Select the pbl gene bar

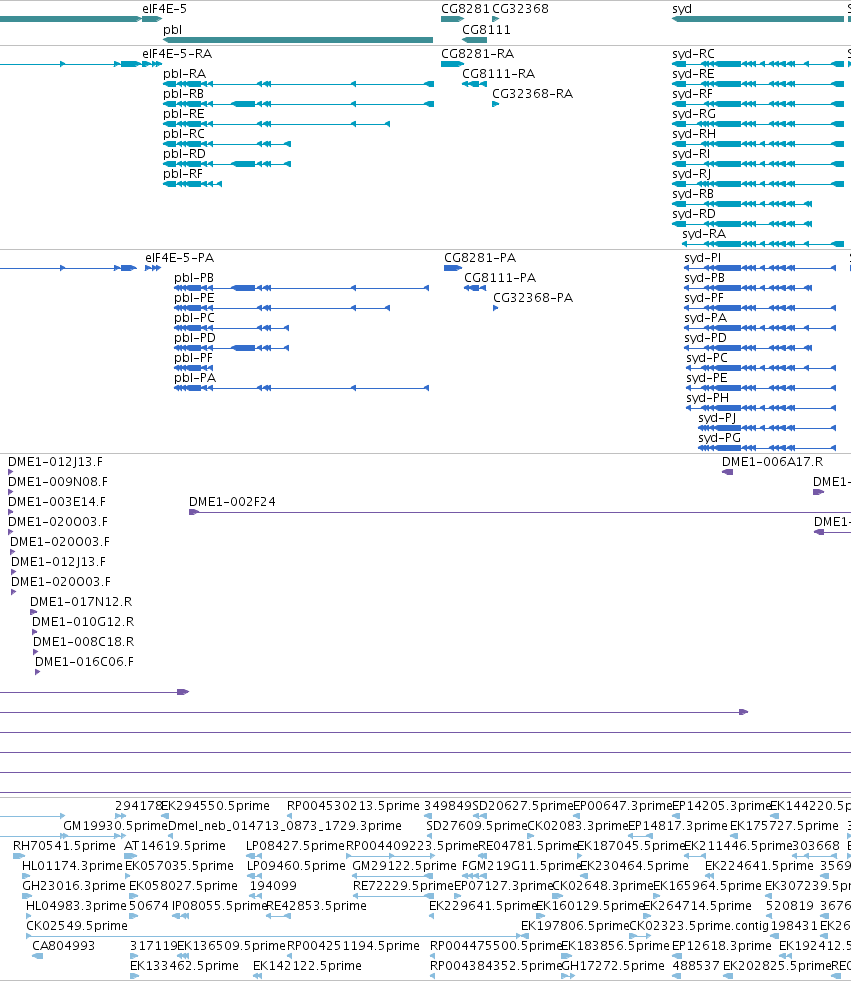click(298, 40)
